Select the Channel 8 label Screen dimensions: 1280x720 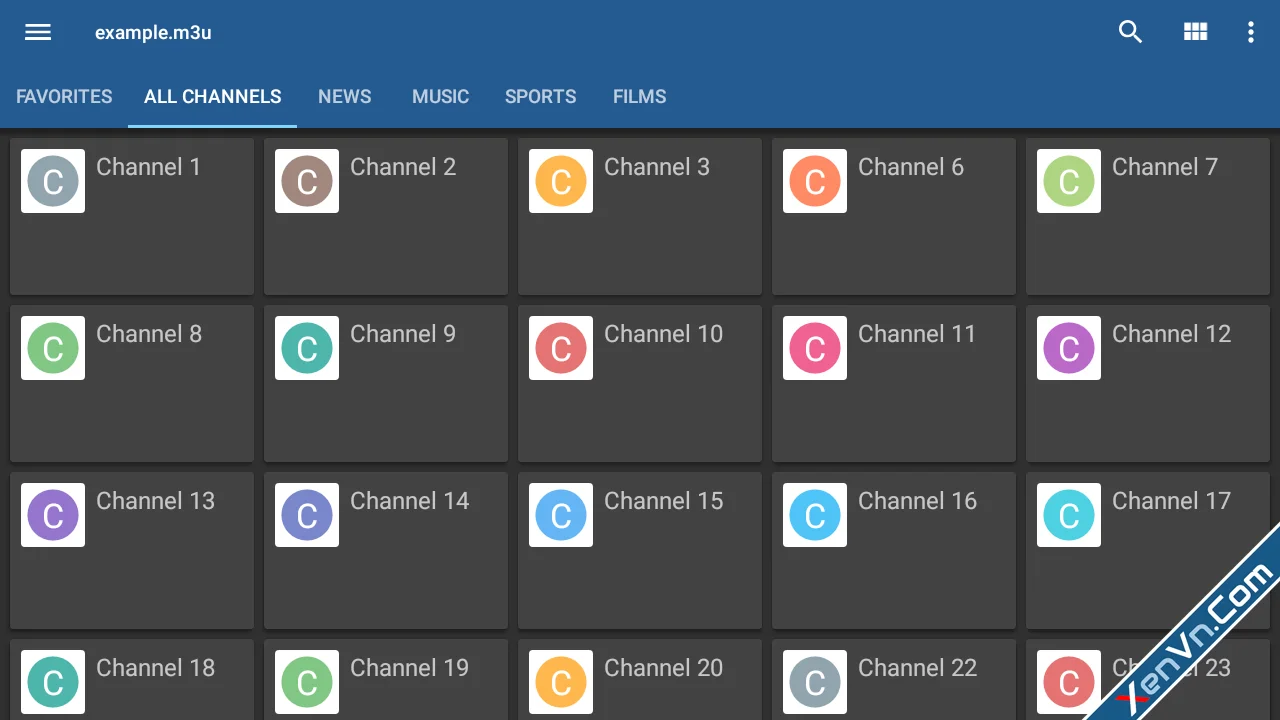point(149,334)
